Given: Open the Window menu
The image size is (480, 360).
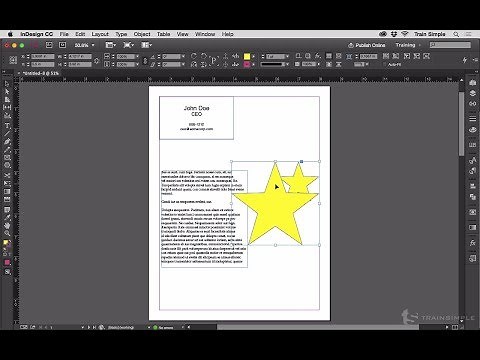Looking at the screenshot, I should pos(205,34).
